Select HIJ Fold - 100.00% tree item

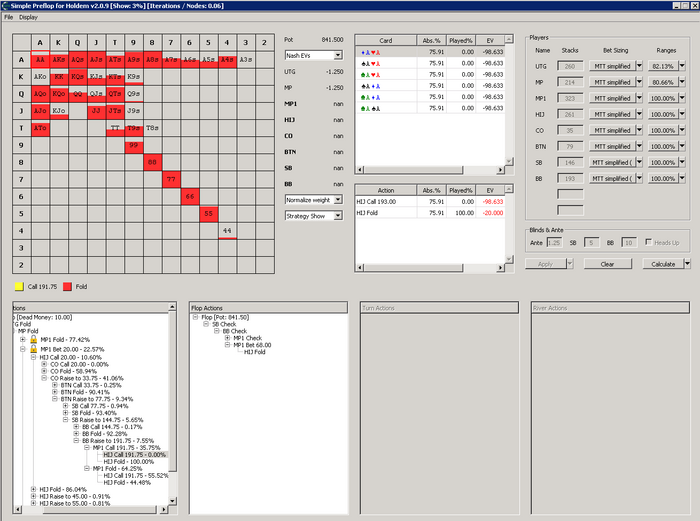[129, 462]
